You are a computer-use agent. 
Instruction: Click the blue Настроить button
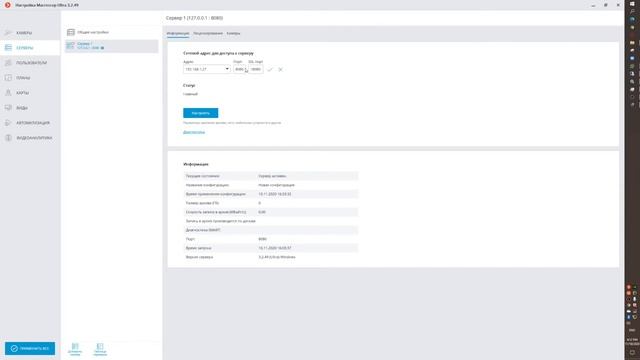(200, 113)
